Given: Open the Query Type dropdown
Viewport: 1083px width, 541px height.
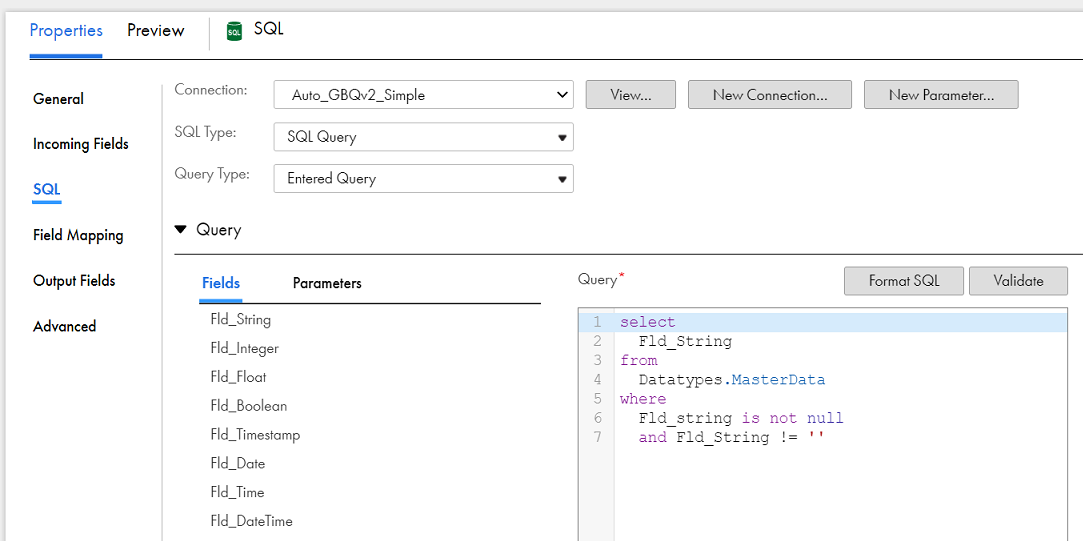Looking at the screenshot, I should [423, 178].
